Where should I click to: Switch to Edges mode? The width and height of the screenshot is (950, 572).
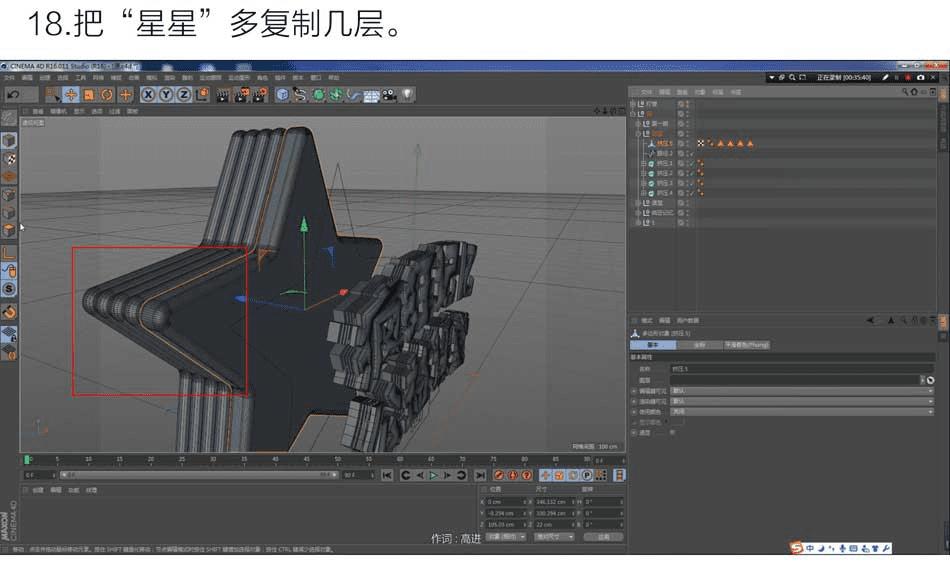click(8, 213)
